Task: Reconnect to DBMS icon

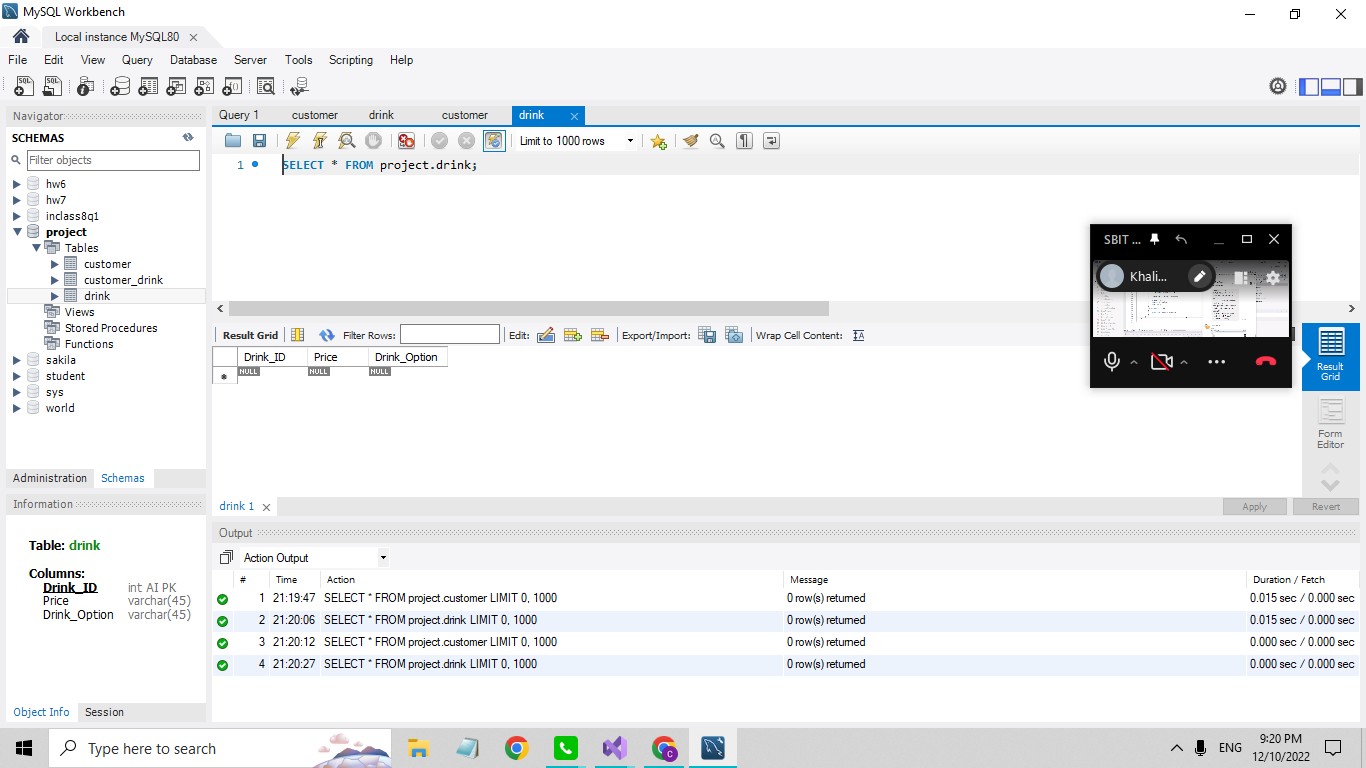Action: (x=299, y=87)
